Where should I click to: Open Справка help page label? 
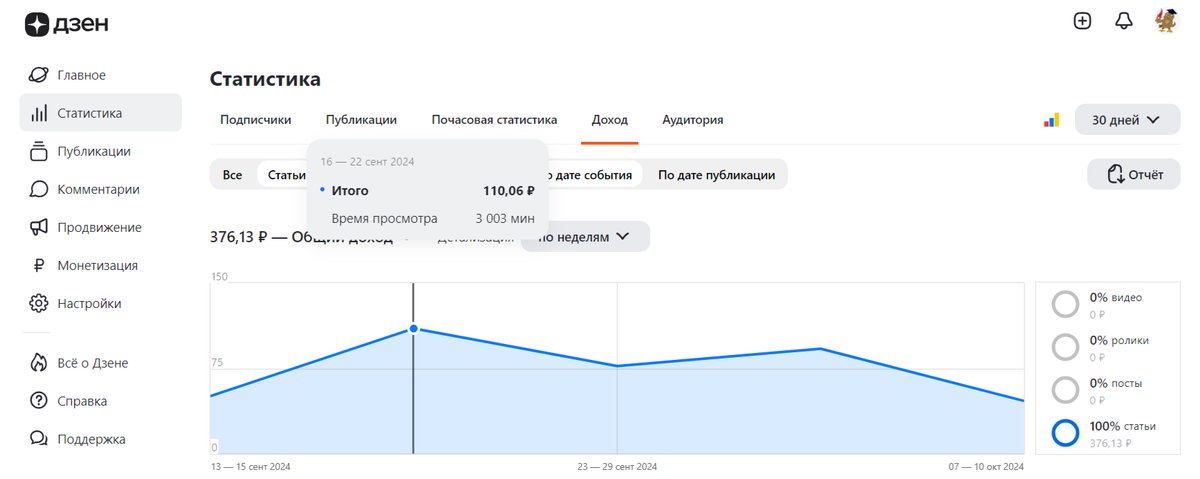tap(82, 401)
